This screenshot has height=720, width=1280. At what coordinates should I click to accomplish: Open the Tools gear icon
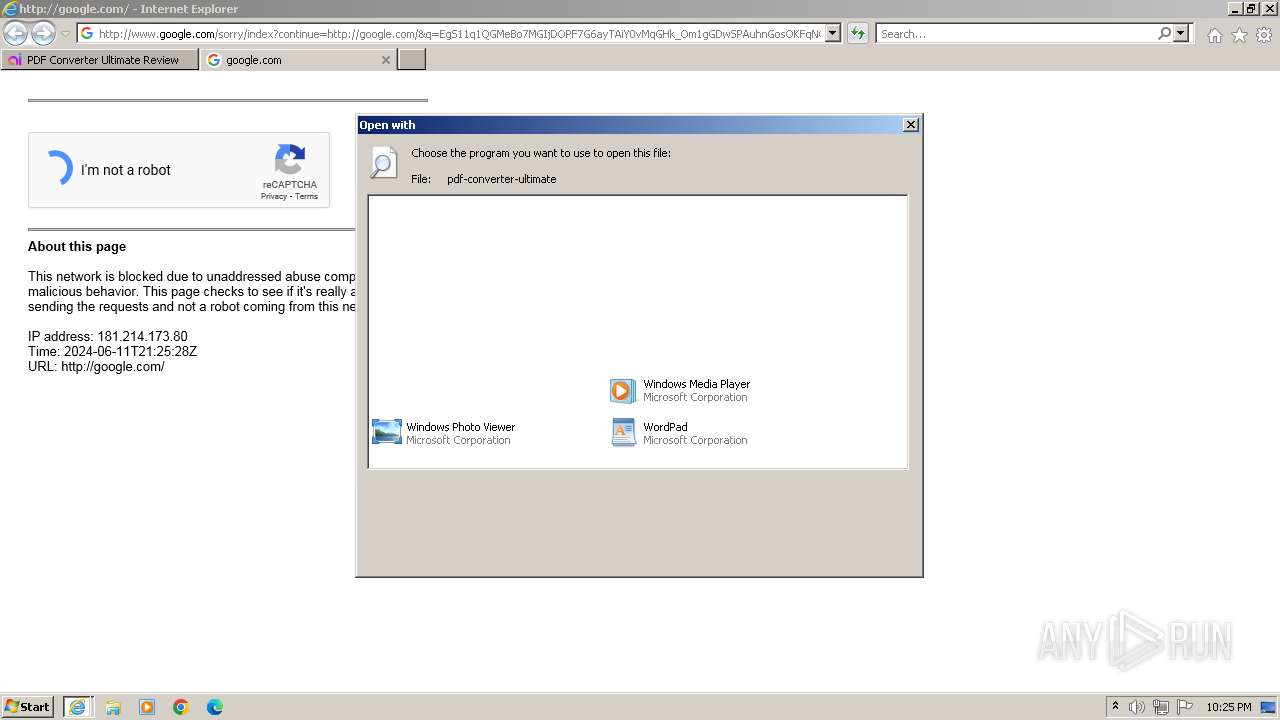(x=1264, y=35)
